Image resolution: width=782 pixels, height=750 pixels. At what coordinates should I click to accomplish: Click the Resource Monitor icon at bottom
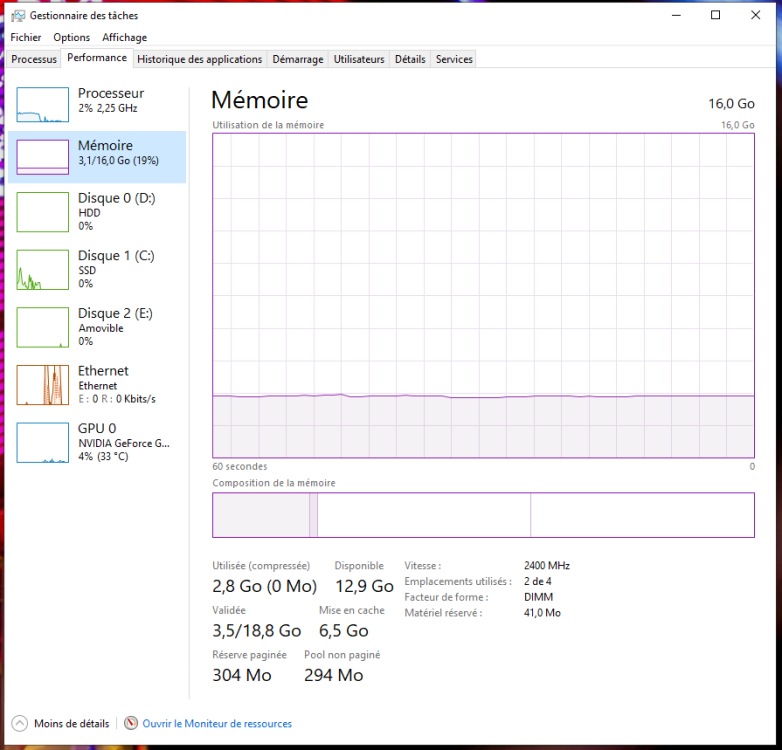tap(131, 723)
